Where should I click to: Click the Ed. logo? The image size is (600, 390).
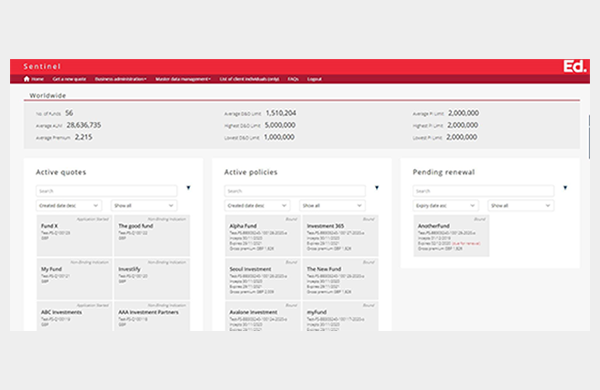(x=574, y=66)
